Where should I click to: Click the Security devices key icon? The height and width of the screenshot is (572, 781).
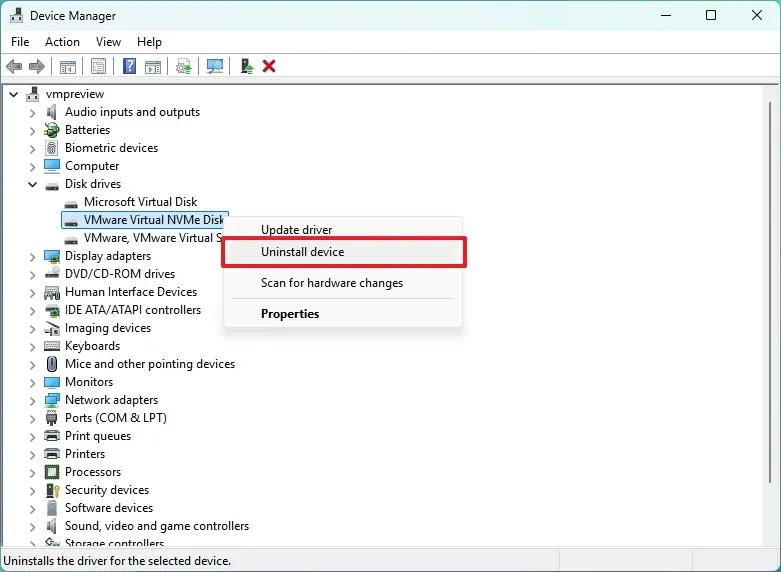[52, 490]
